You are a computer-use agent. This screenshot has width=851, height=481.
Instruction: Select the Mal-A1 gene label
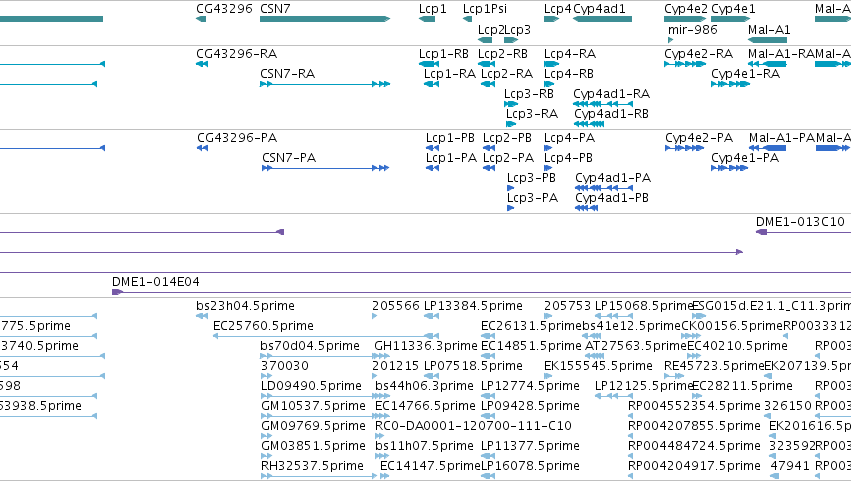click(769, 30)
